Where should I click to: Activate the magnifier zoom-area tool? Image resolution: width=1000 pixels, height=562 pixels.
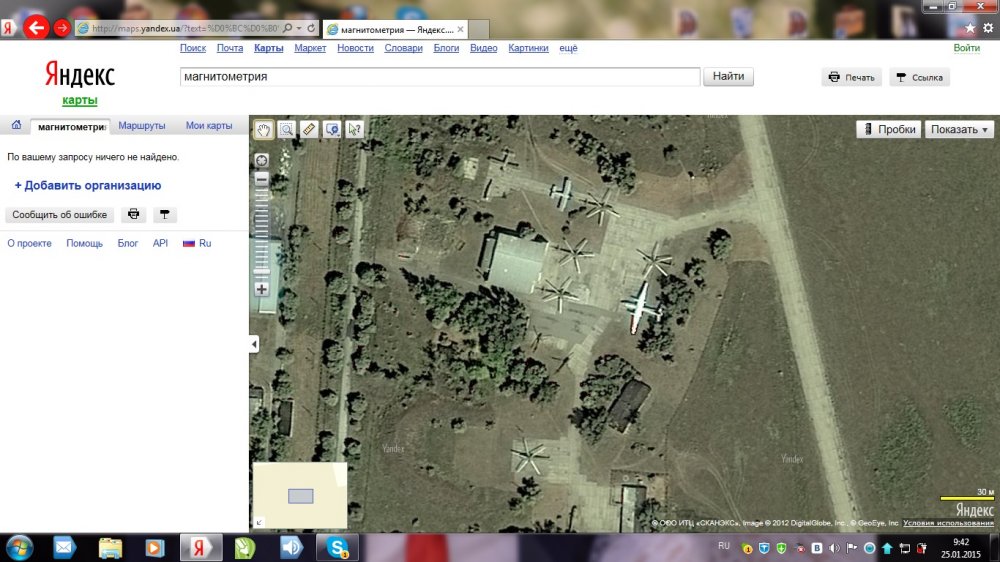[287, 129]
